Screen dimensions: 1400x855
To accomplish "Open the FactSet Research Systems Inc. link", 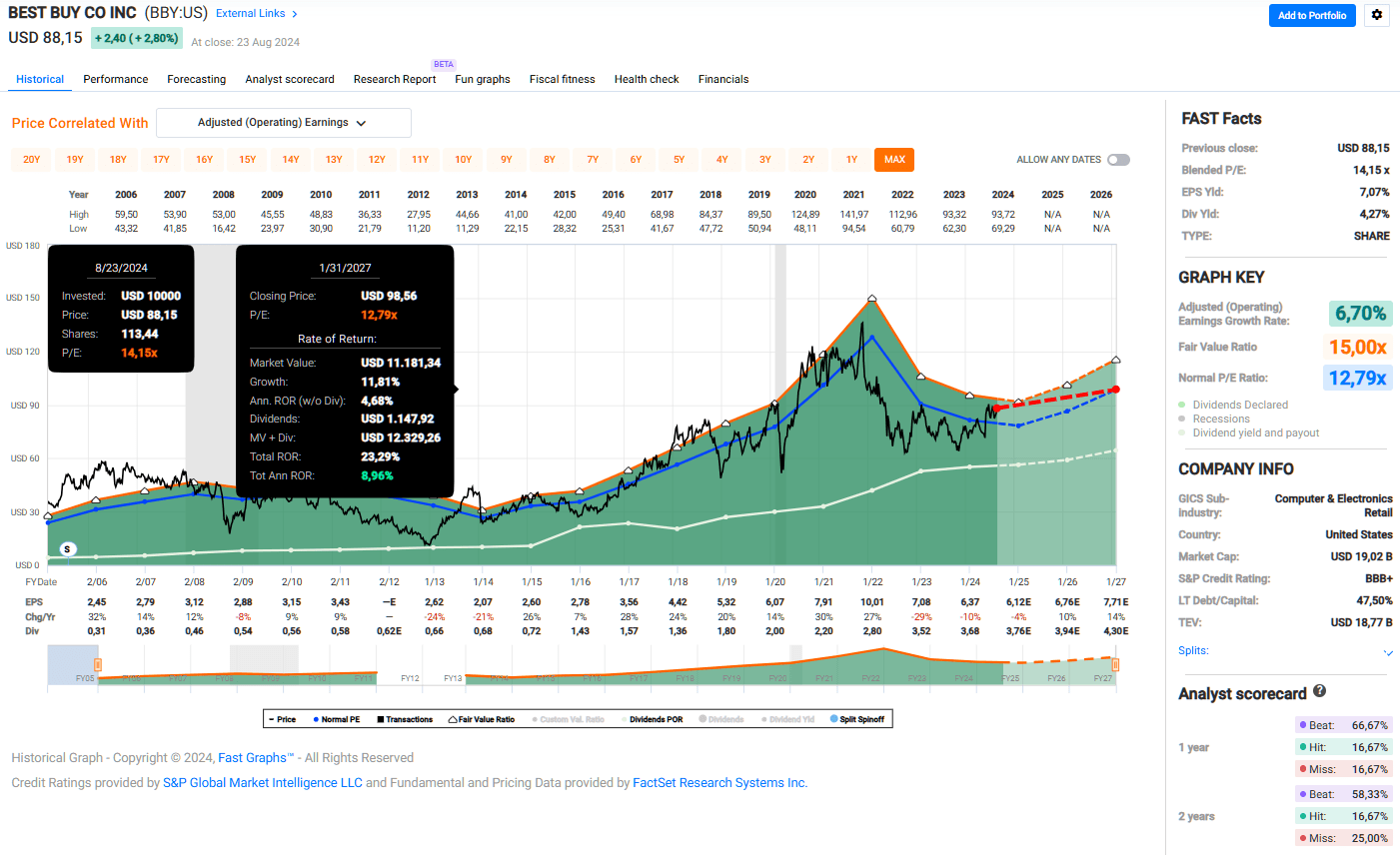I will (719, 783).
